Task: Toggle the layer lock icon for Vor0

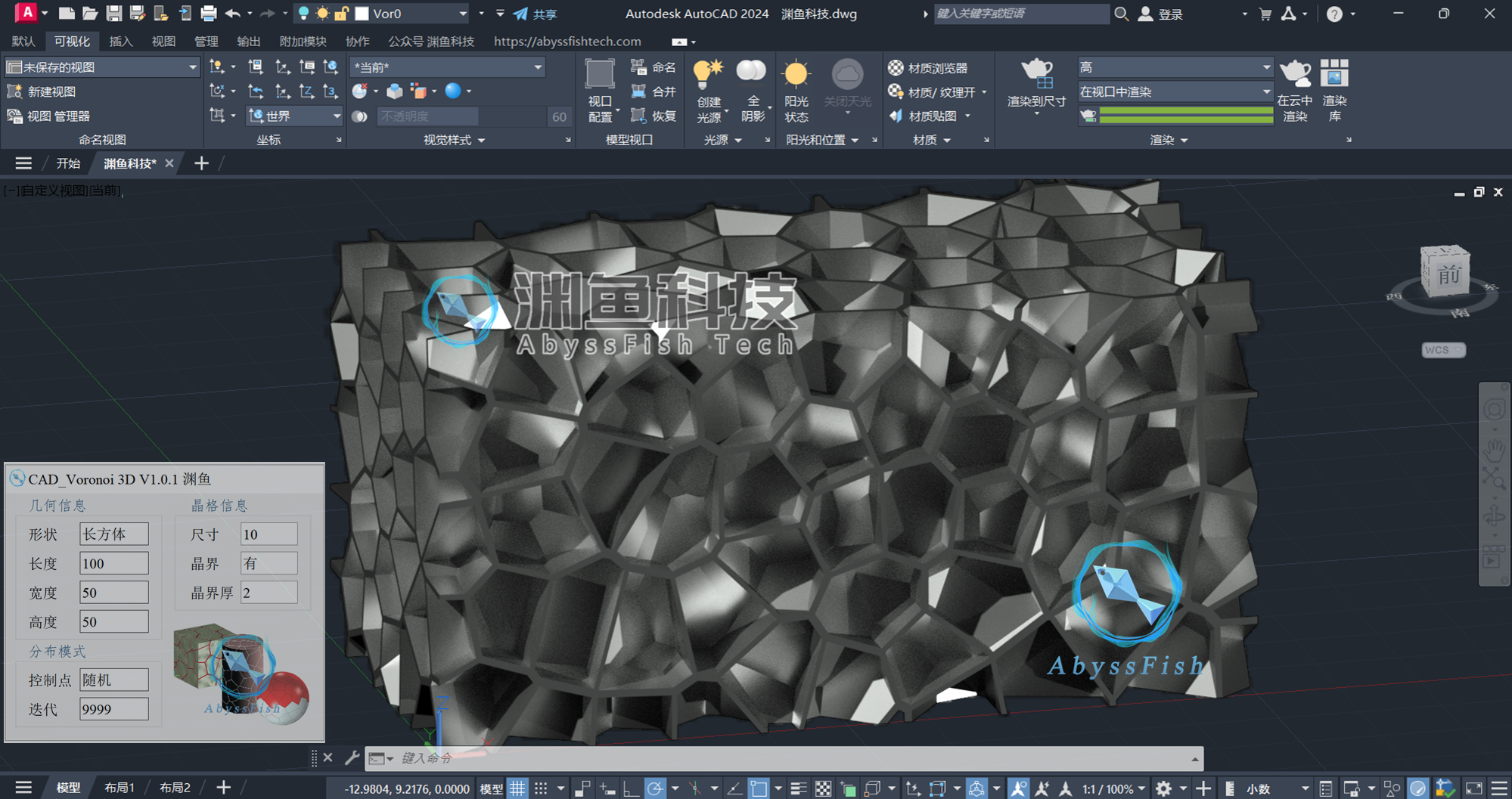Action: (x=341, y=14)
